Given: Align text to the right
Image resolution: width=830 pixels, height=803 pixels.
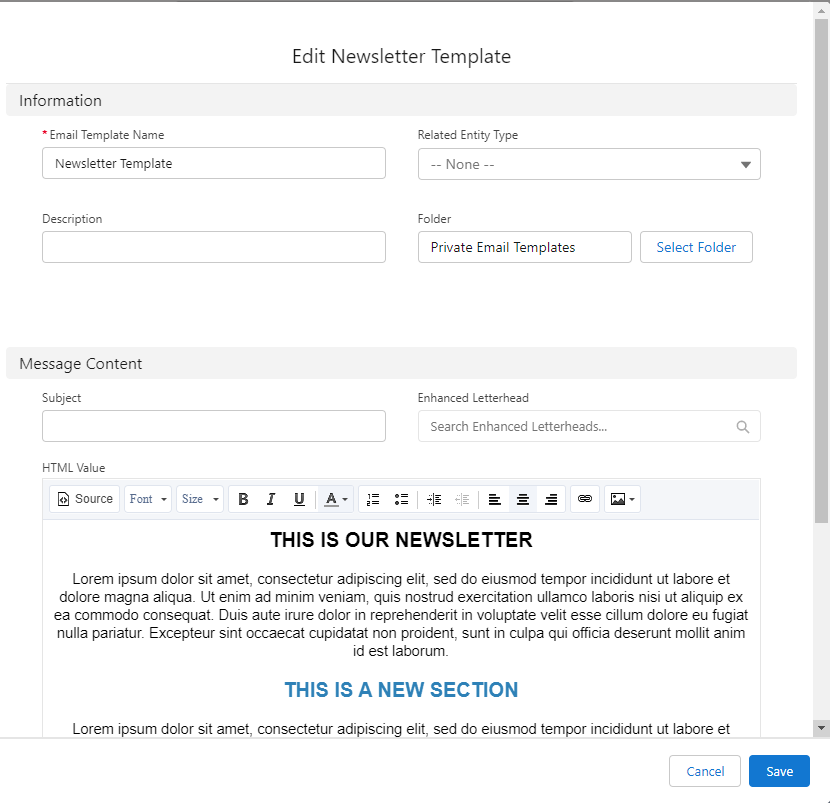Looking at the screenshot, I should click(550, 499).
